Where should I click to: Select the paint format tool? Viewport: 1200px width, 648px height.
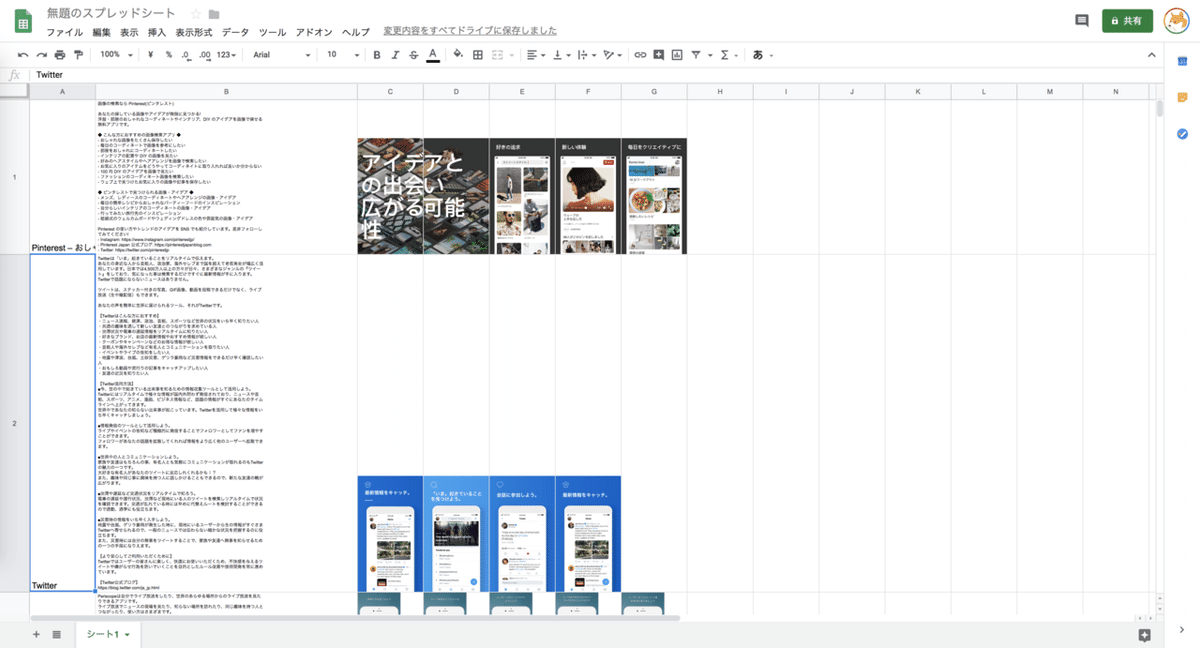click(78, 54)
